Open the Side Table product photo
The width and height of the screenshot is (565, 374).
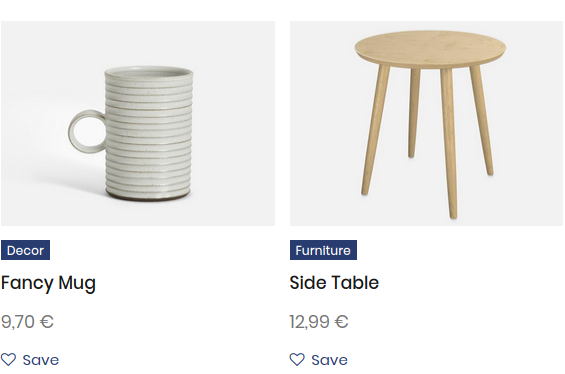point(426,124)
